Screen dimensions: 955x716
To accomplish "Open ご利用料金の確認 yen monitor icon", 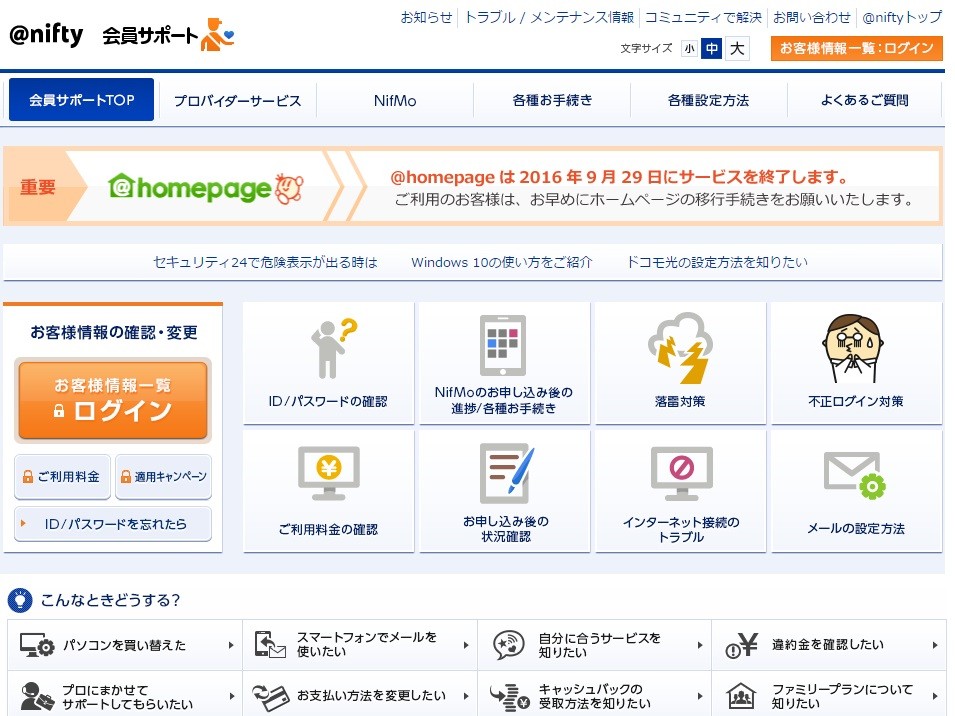I will [x=329, y=473].
